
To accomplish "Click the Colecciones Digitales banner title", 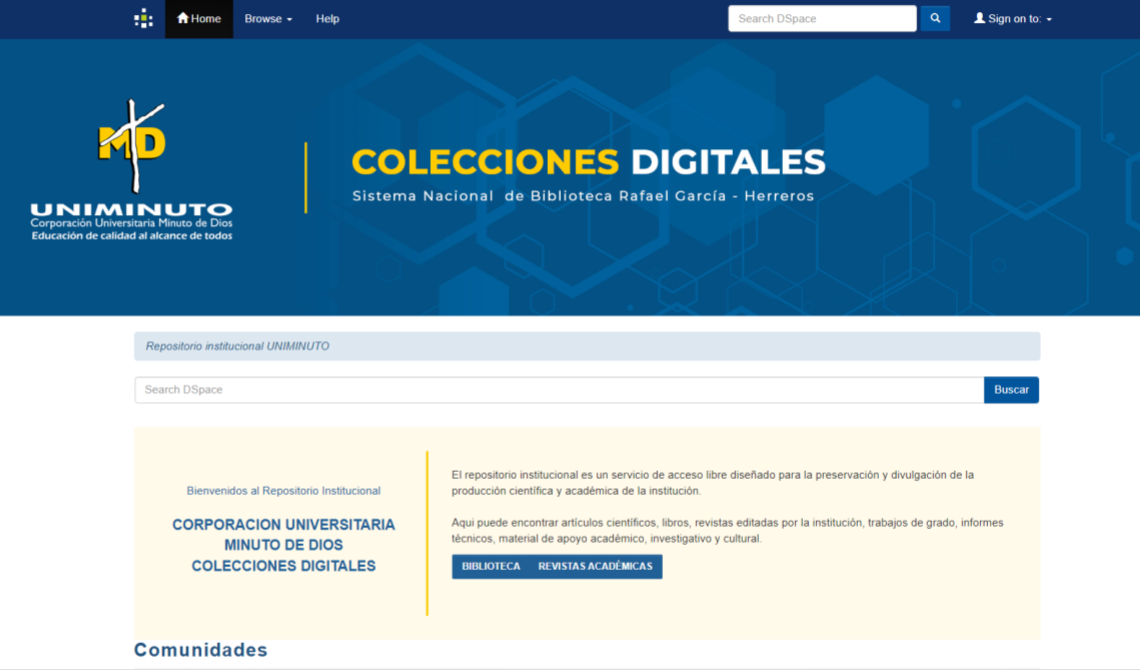I will [x=589, y=162].
